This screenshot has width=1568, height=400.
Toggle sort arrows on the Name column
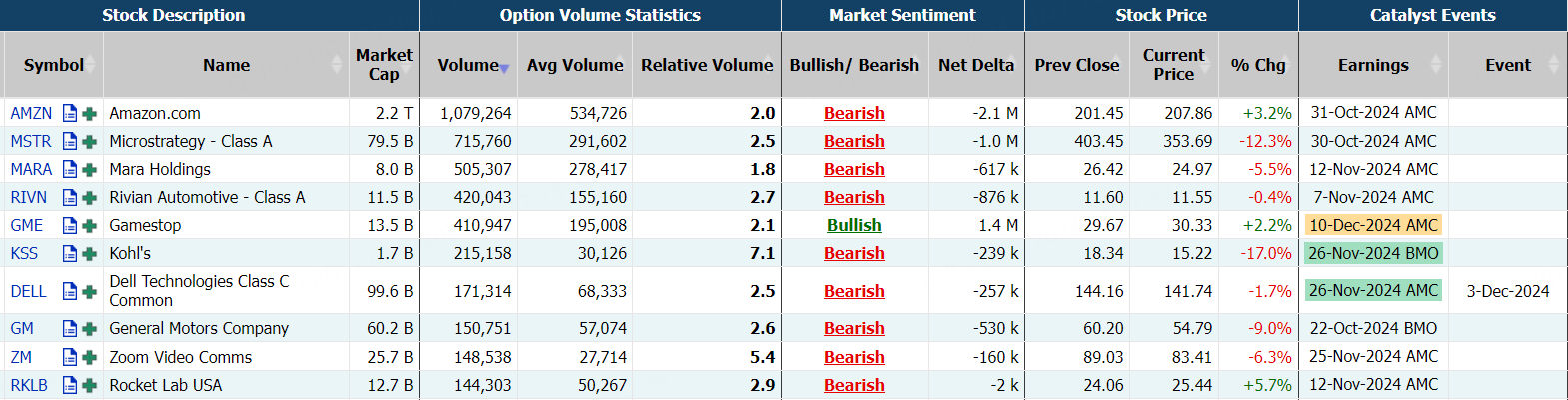click(x=337, y=65)
